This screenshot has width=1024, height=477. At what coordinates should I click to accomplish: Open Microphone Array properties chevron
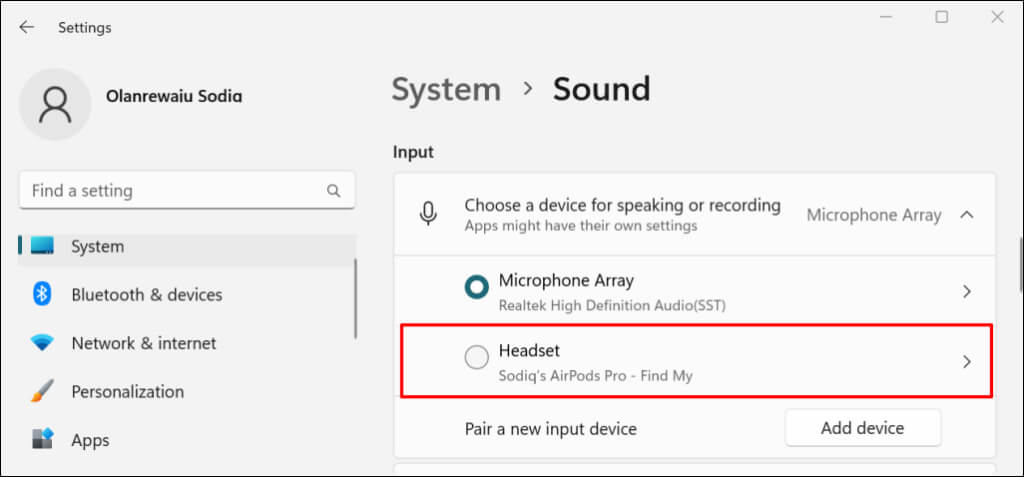pyautogui.click(x=966, y=292)
